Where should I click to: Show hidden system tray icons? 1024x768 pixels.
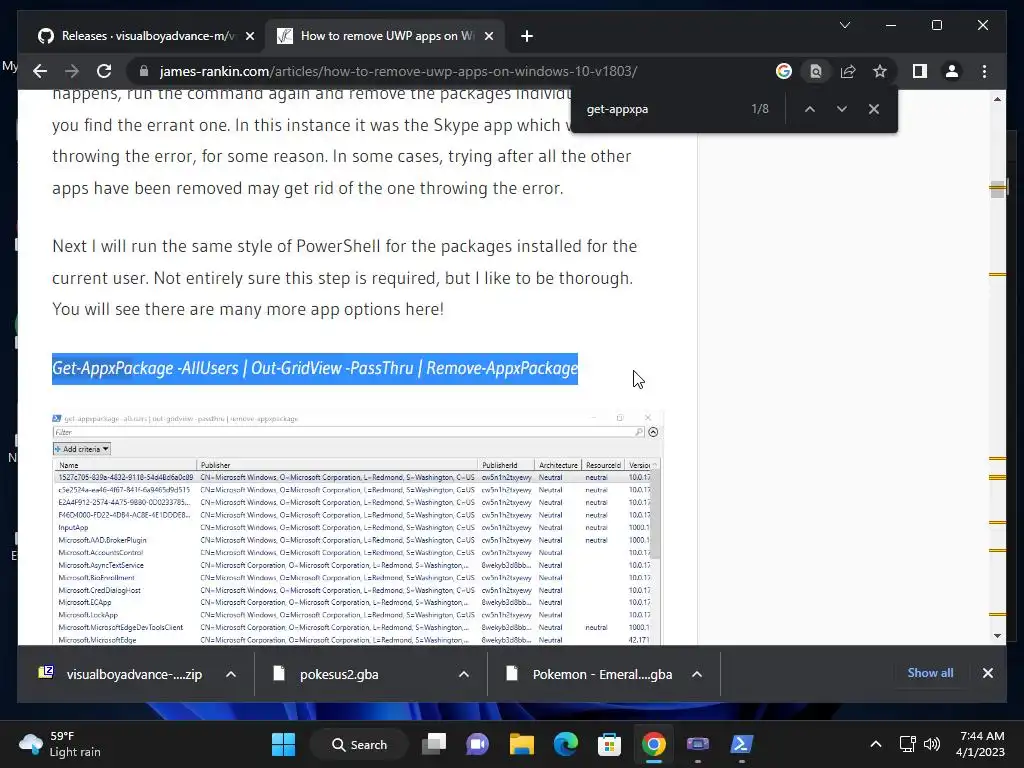pyautogui.click(x=876, y=744)
